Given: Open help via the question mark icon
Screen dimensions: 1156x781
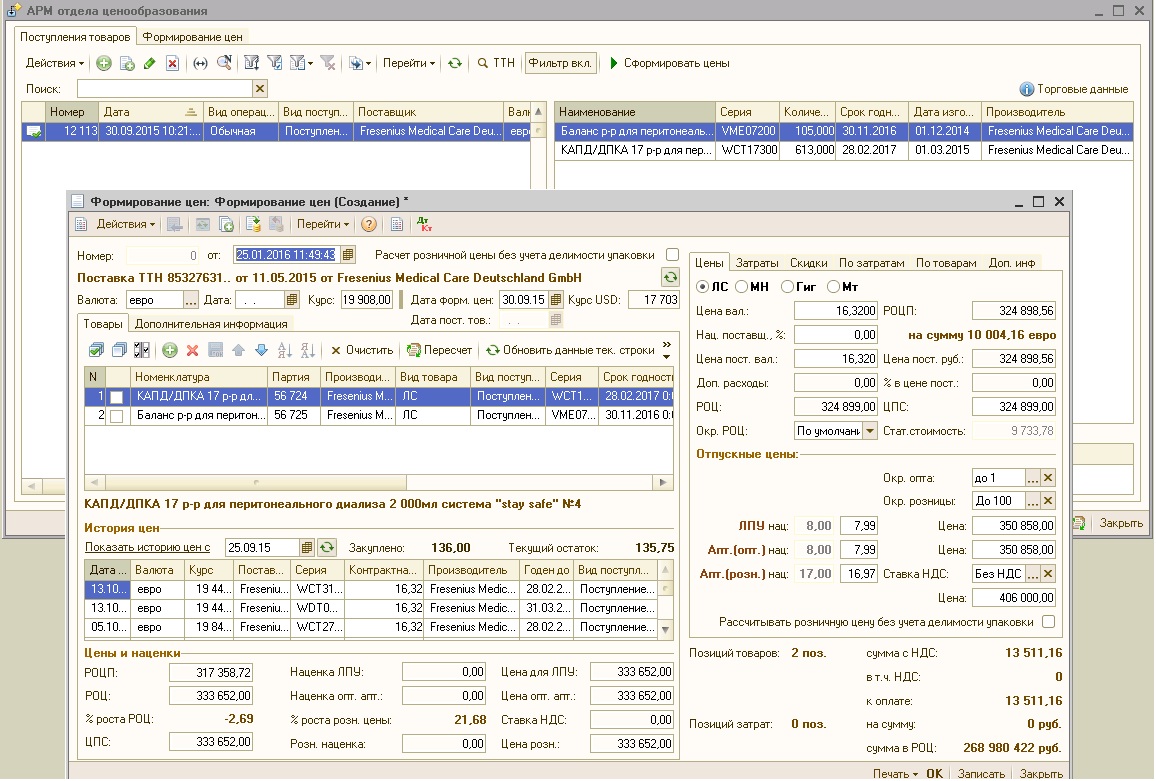Looking at the screenshot, I should pyautogui.click(x=369, y=225).
